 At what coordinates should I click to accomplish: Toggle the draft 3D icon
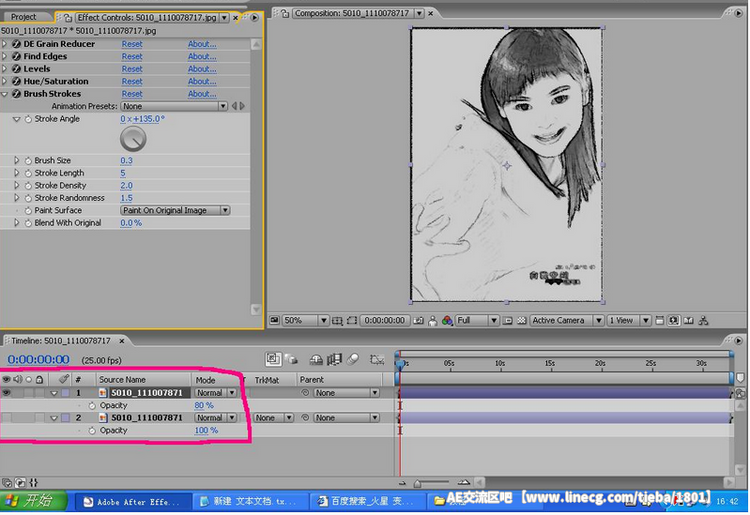(x=291, y=359)
